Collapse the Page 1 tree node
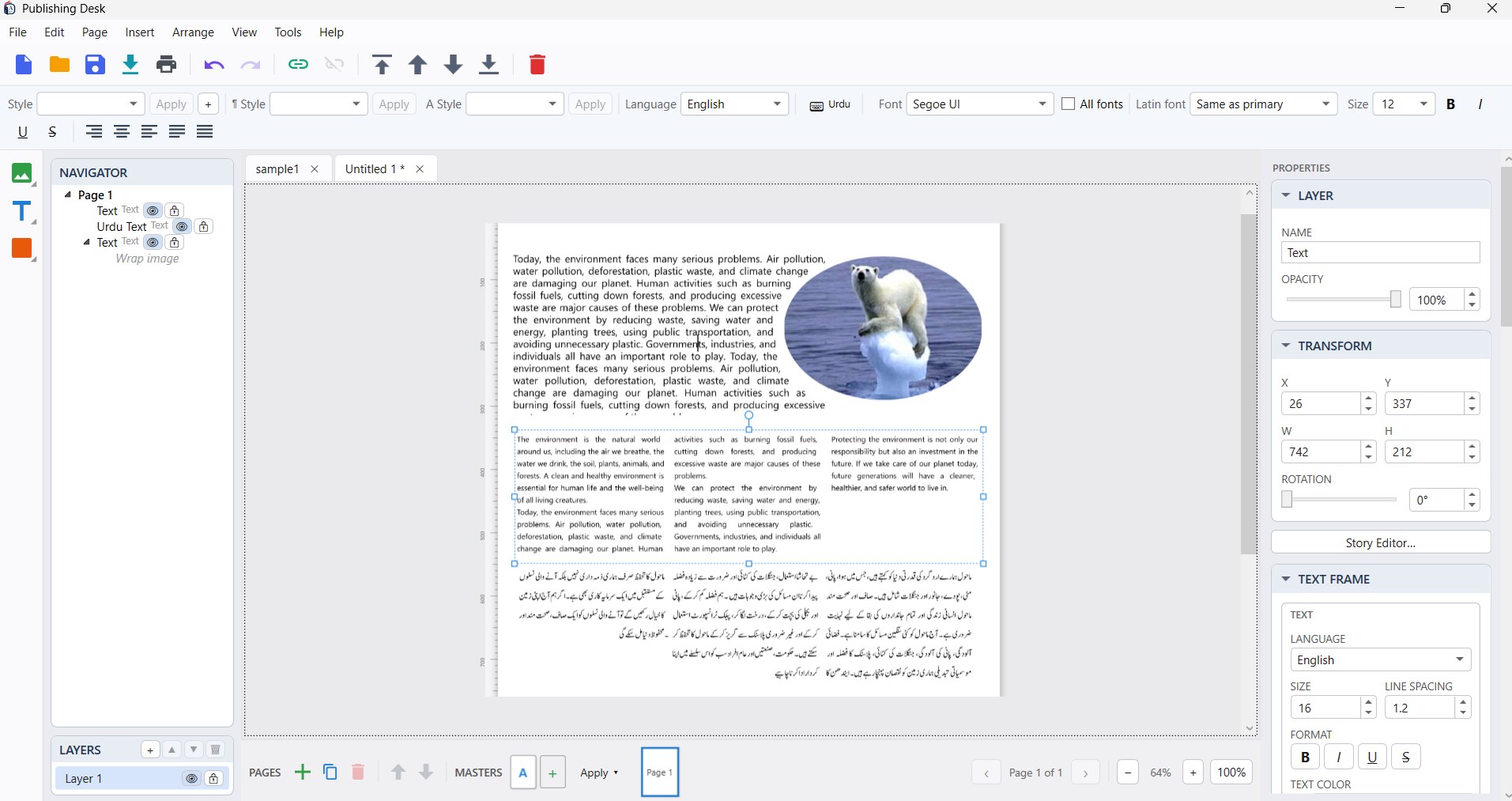The height and width of the screenshot is (801, 1512). click(68, 195)
